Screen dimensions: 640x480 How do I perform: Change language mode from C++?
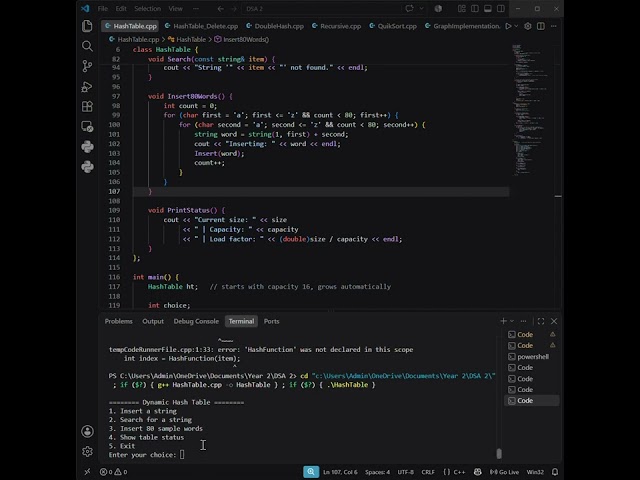459,472
